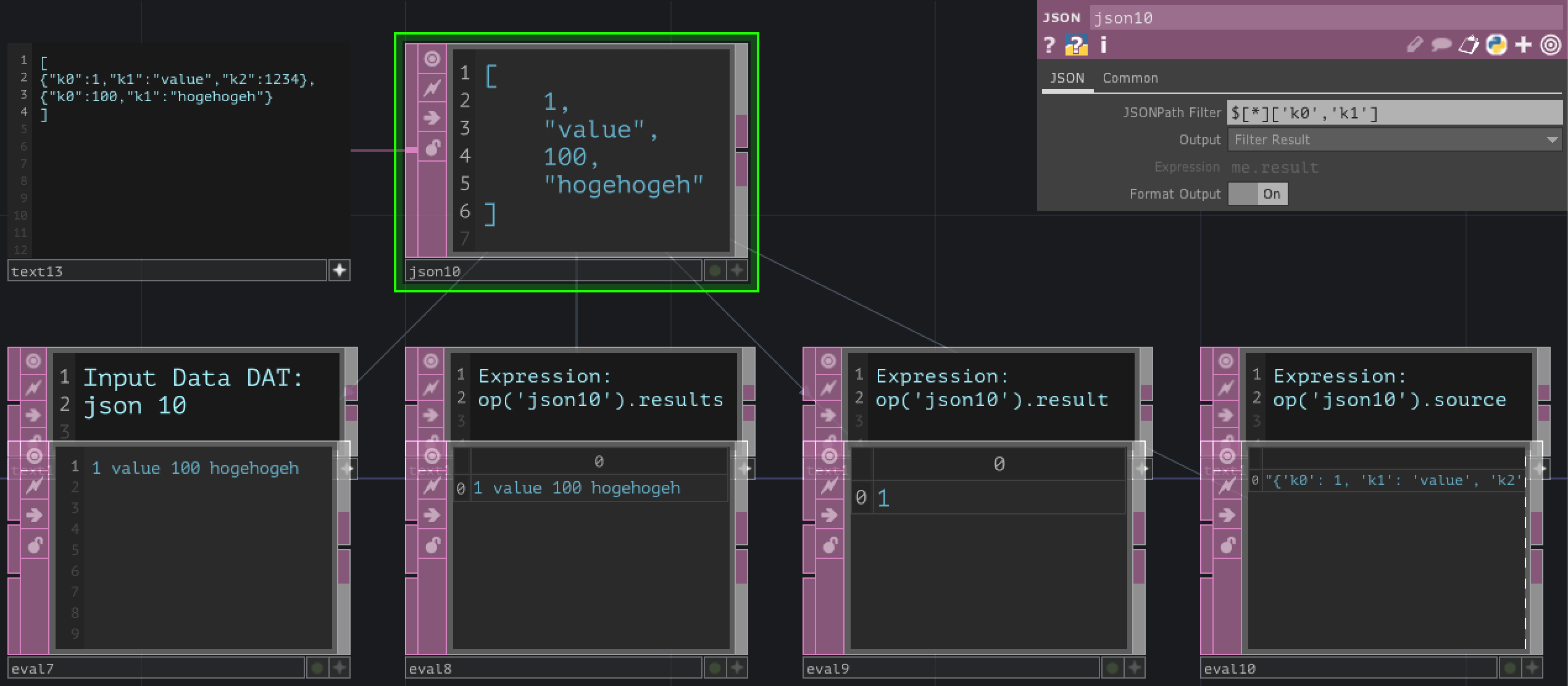Toggle bypass flag on json10 node
The width and height of the screenshot is (1568, 686).
[432, 89]
